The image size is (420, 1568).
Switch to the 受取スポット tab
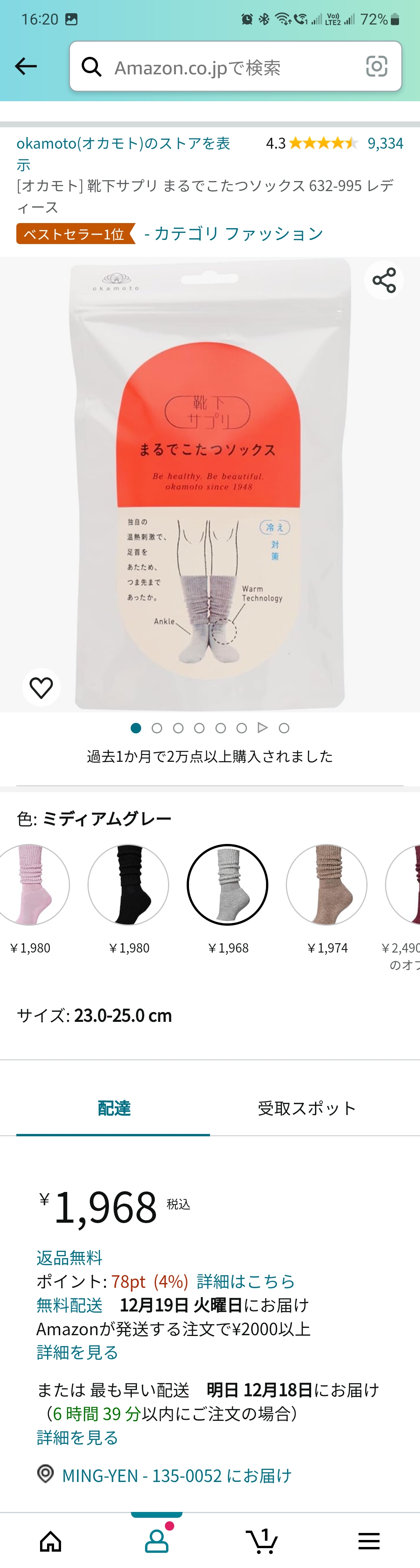click(x=306, y=1108)
